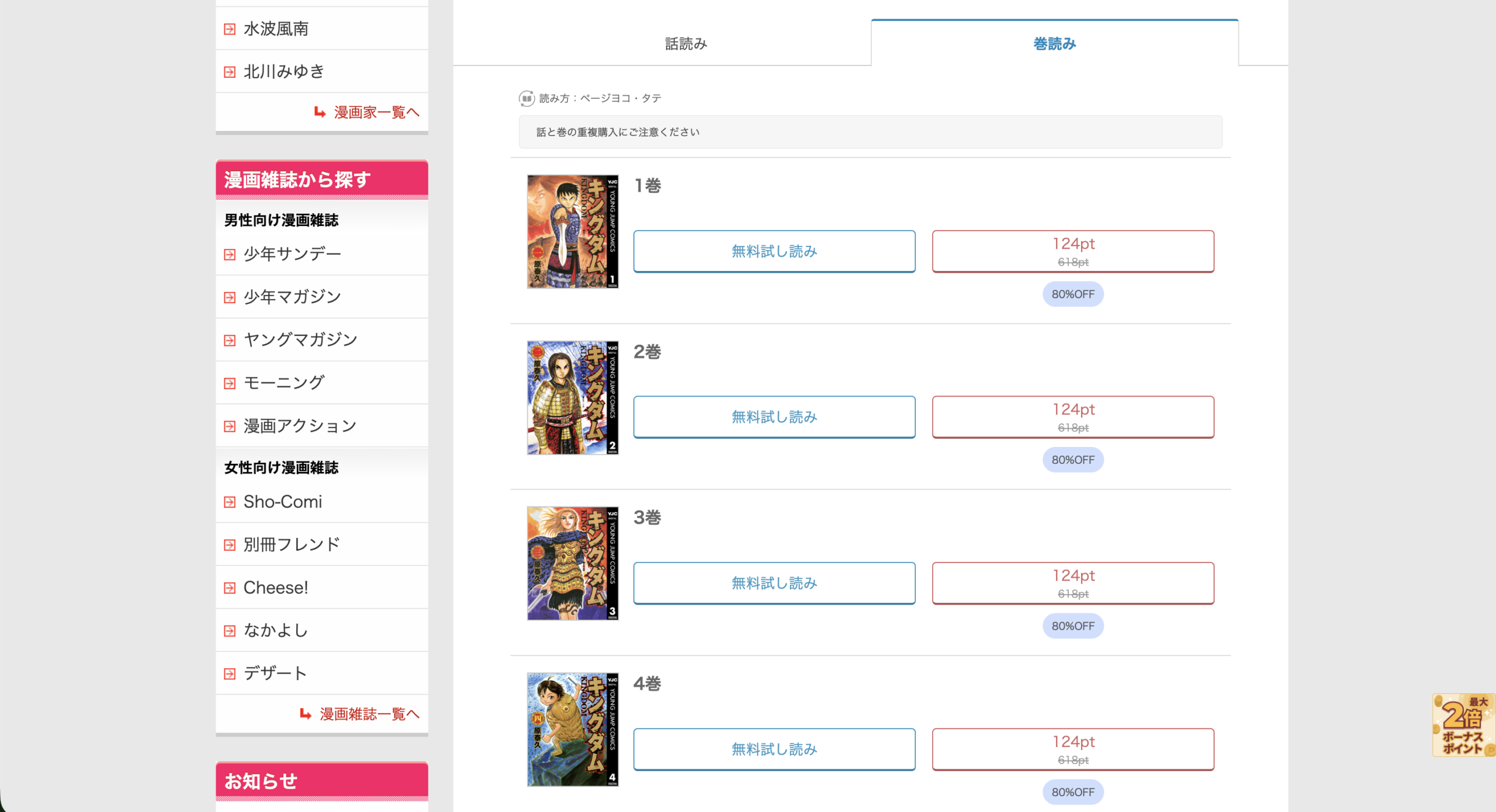The image size is (1496, 812).
Task: Click arrow icon beside 水波風南
Action: click(x=230, y=29)
